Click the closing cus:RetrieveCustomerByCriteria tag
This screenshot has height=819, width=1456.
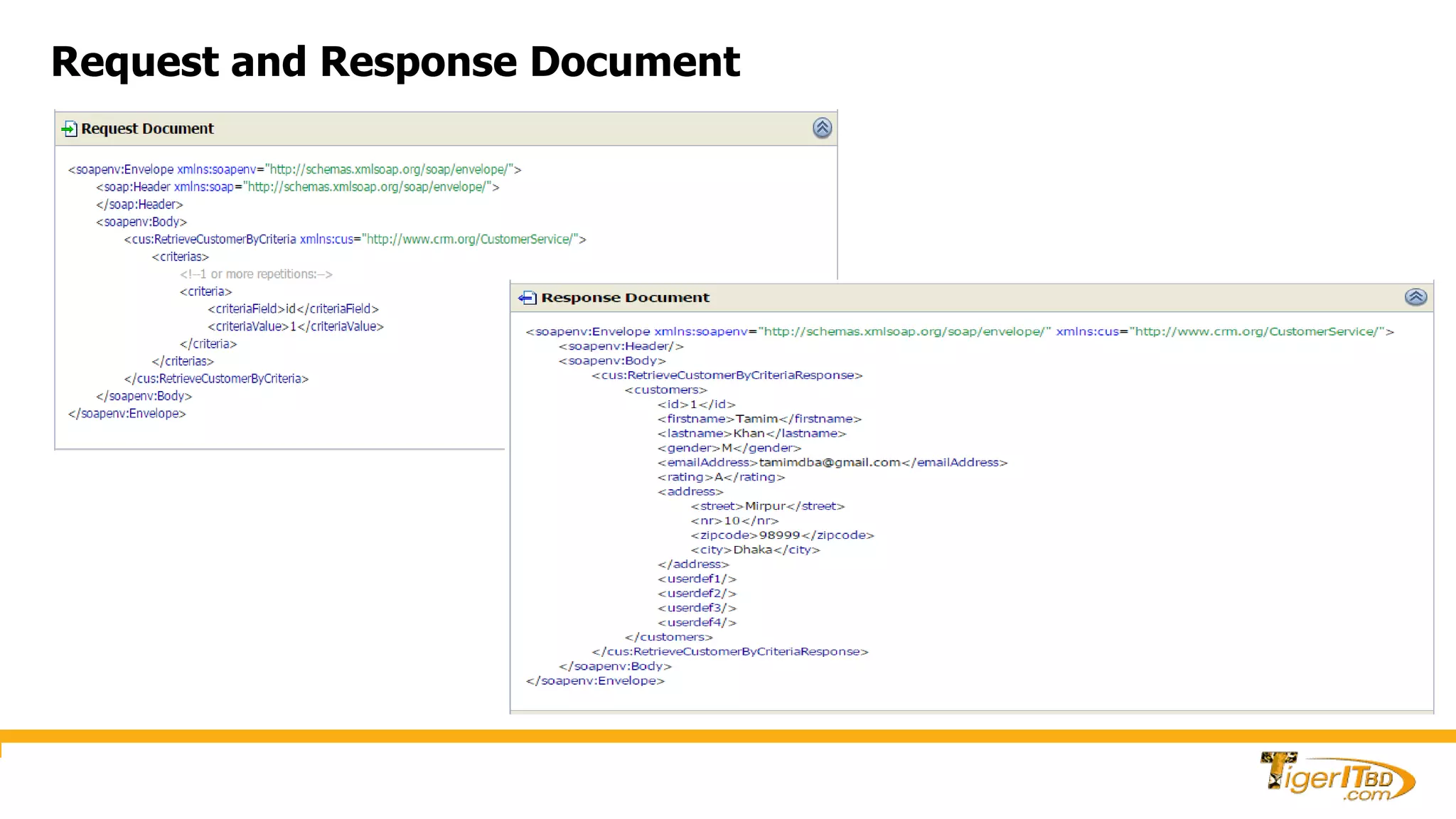click(x=216, y=379)
